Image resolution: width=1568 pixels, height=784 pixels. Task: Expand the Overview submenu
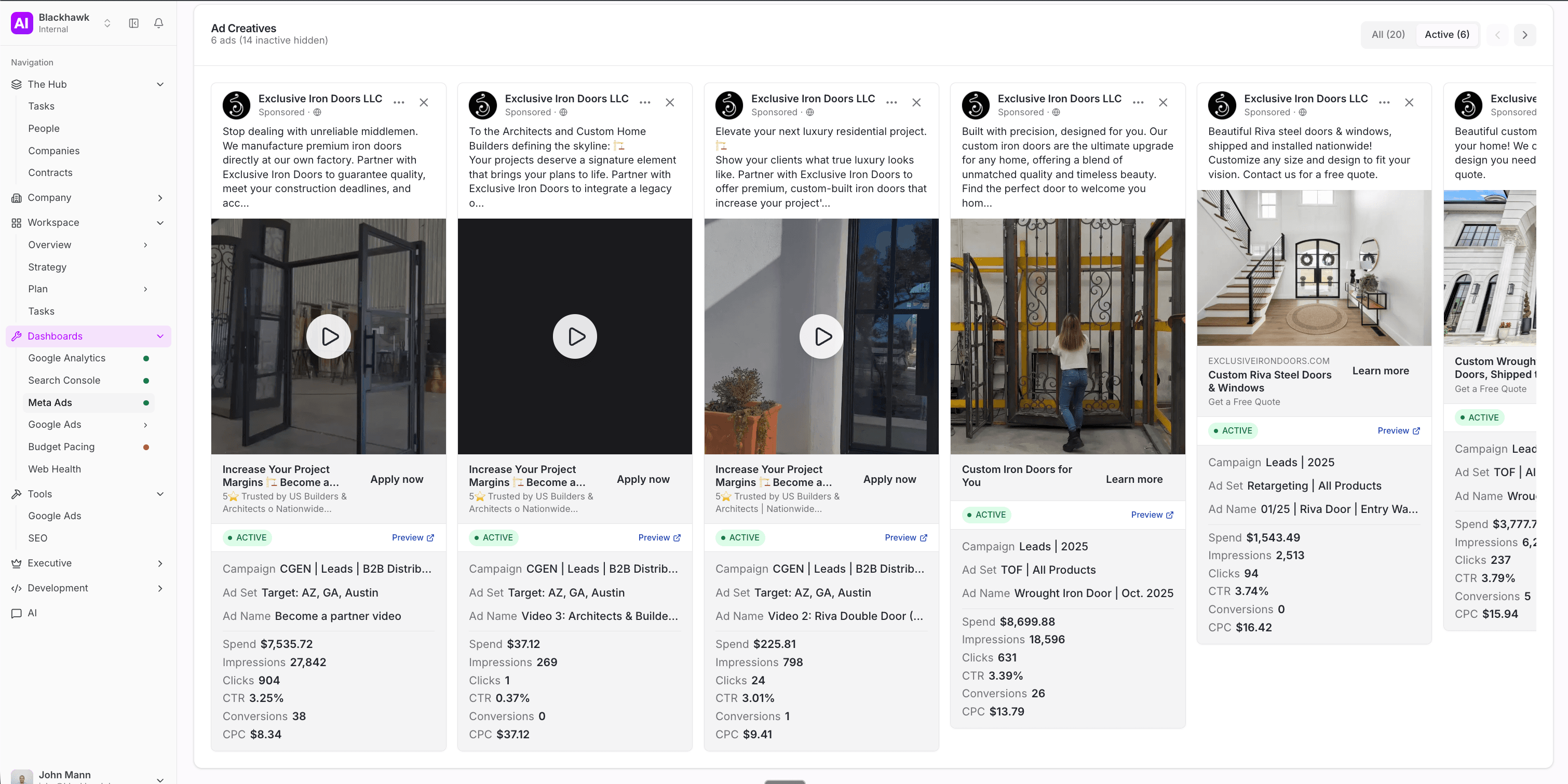[x=145, y=245]
